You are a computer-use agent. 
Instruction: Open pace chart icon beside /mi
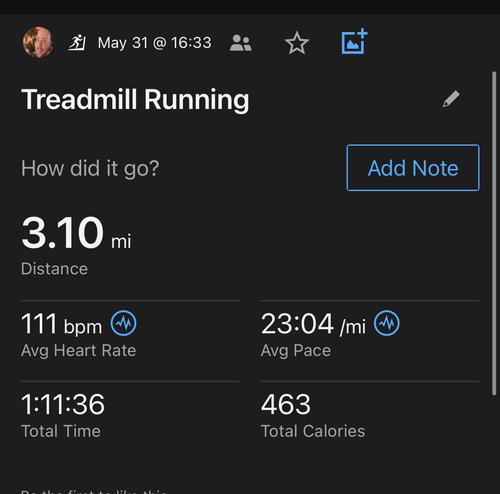(387, 323)
